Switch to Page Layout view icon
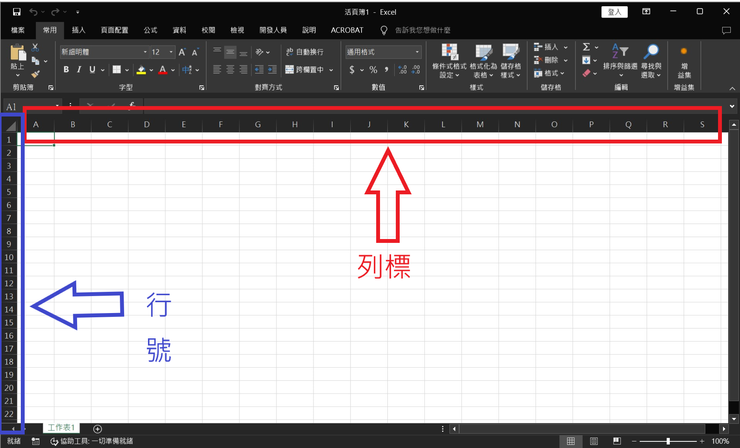Viewport: 740px width, 448px height. 594,441
